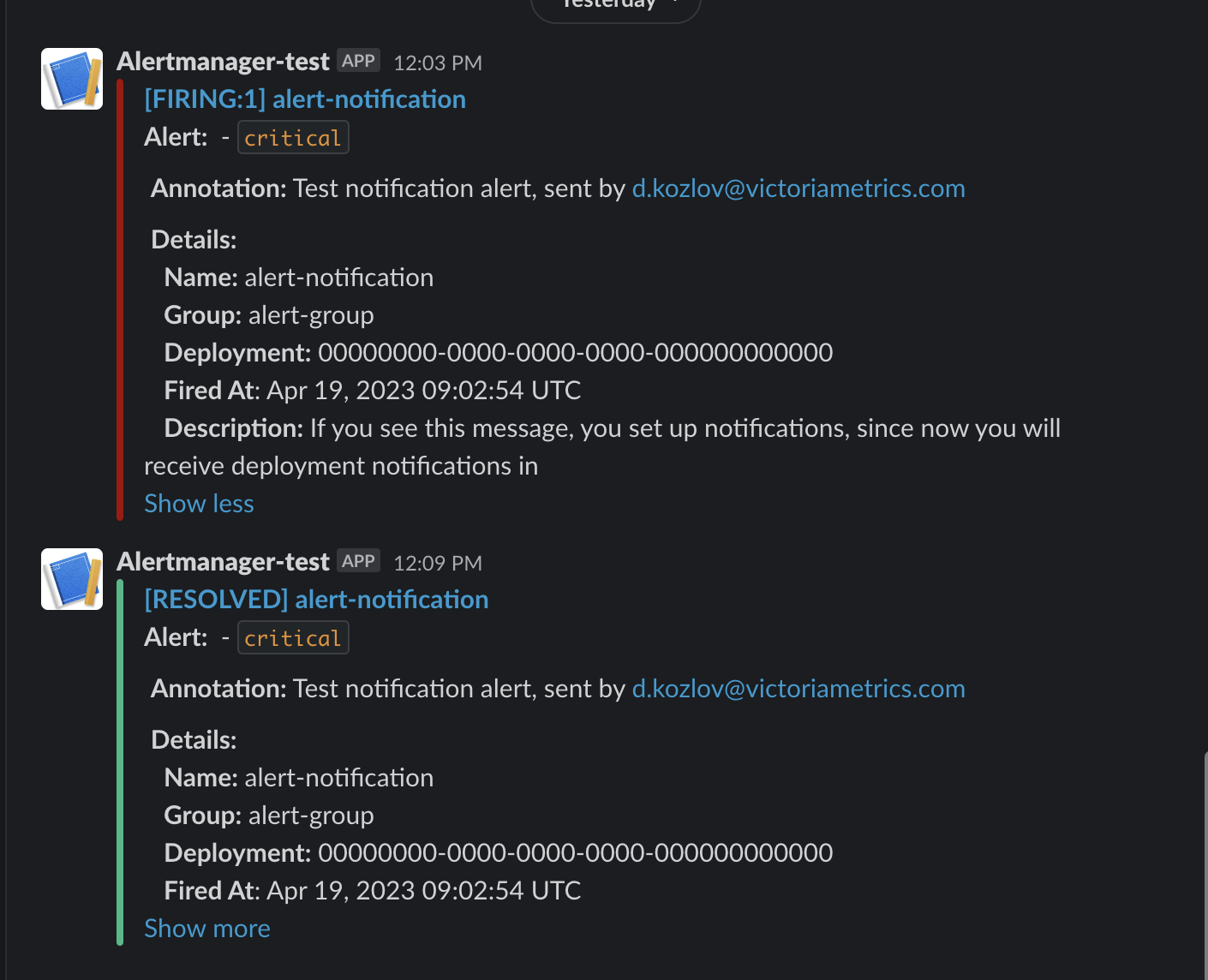Click the email link in resolved annotation
Image resolution: width=1208 pixels, height=980 pixels.
pyautogui.click(x=798, y=689)
